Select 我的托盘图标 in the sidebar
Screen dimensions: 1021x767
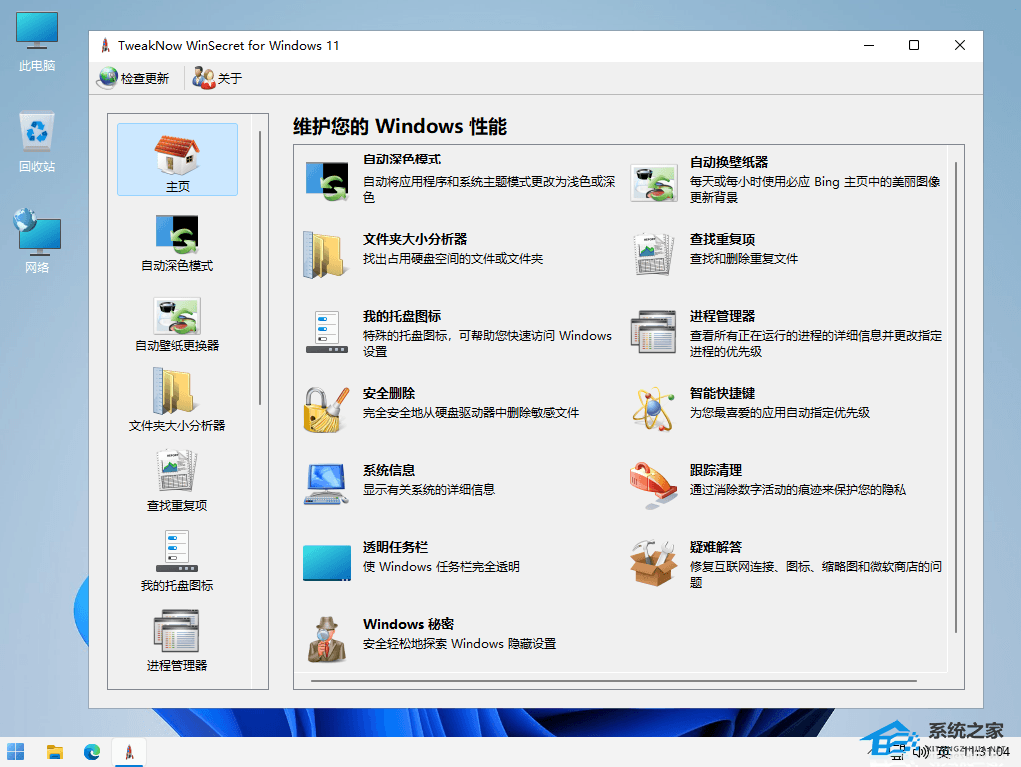click(177, 561)
